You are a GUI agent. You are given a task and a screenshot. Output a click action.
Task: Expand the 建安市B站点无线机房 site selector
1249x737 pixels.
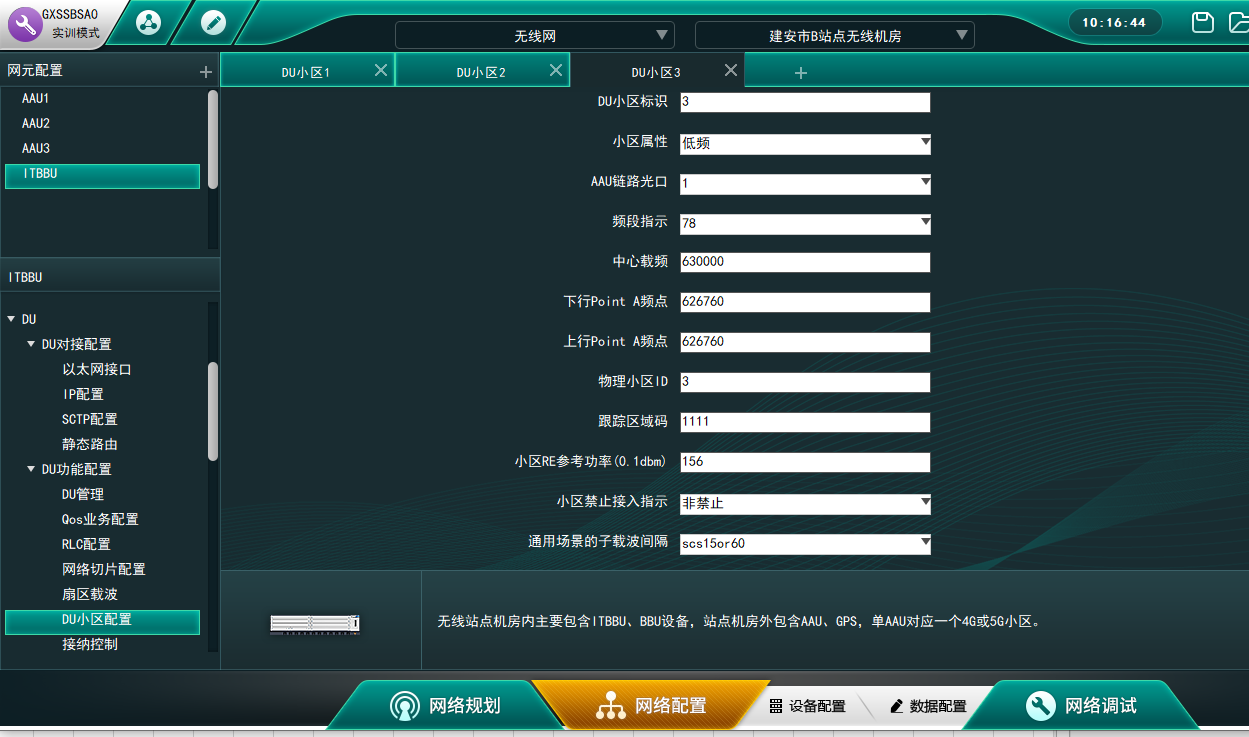tap(834, 36)
